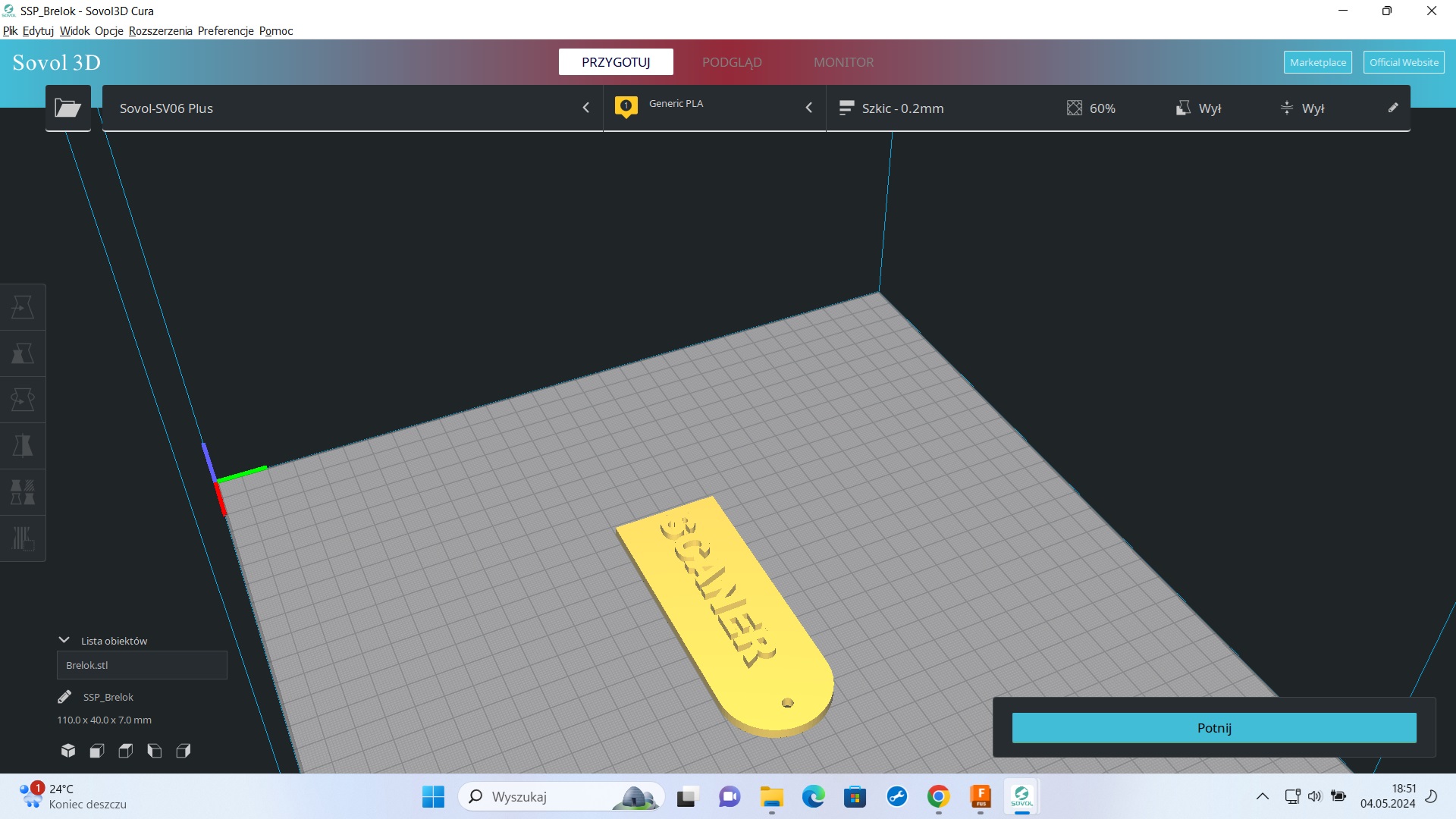Click the Generic PLA extruder icon
Screen dimensions: 1456x819
click(x=626, y=108)
